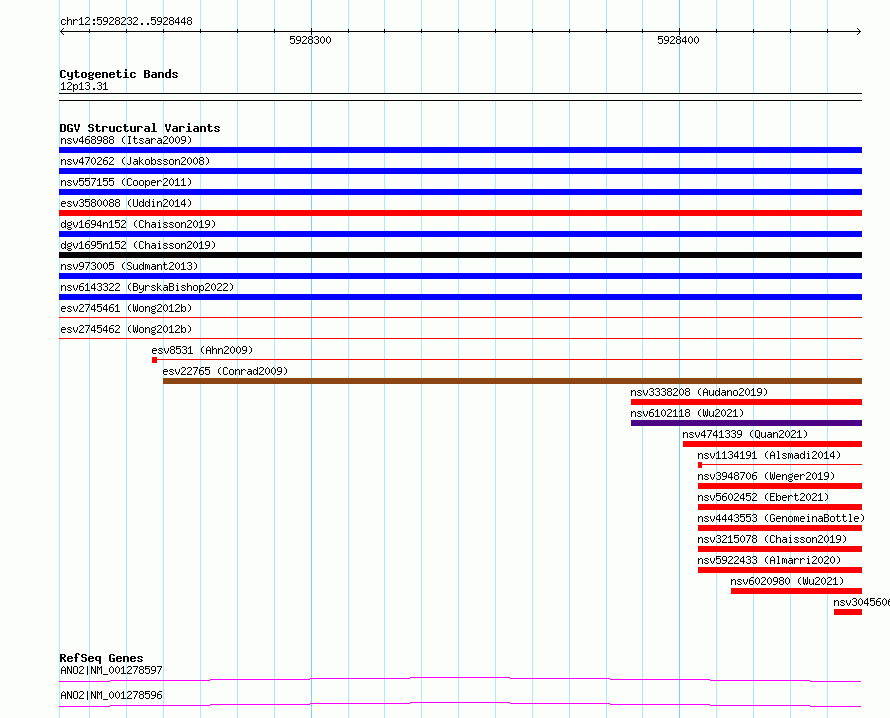Click nsv4741339 (Quan2021) label
Viewport: 890px width, 718px height.
coord(745,434)
